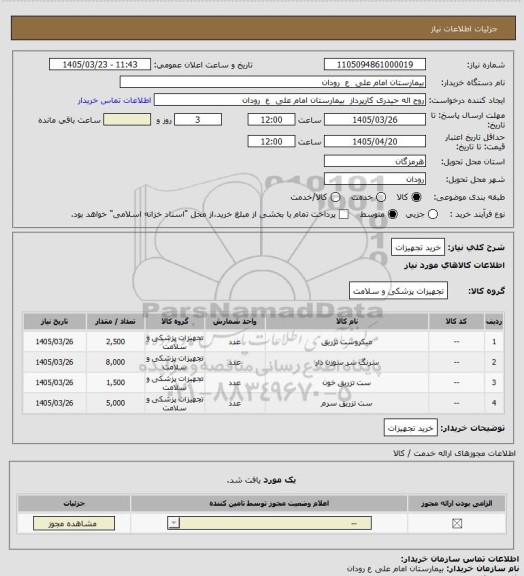
Task: Click the شماره نیاز number field
Action: [375, 64]
